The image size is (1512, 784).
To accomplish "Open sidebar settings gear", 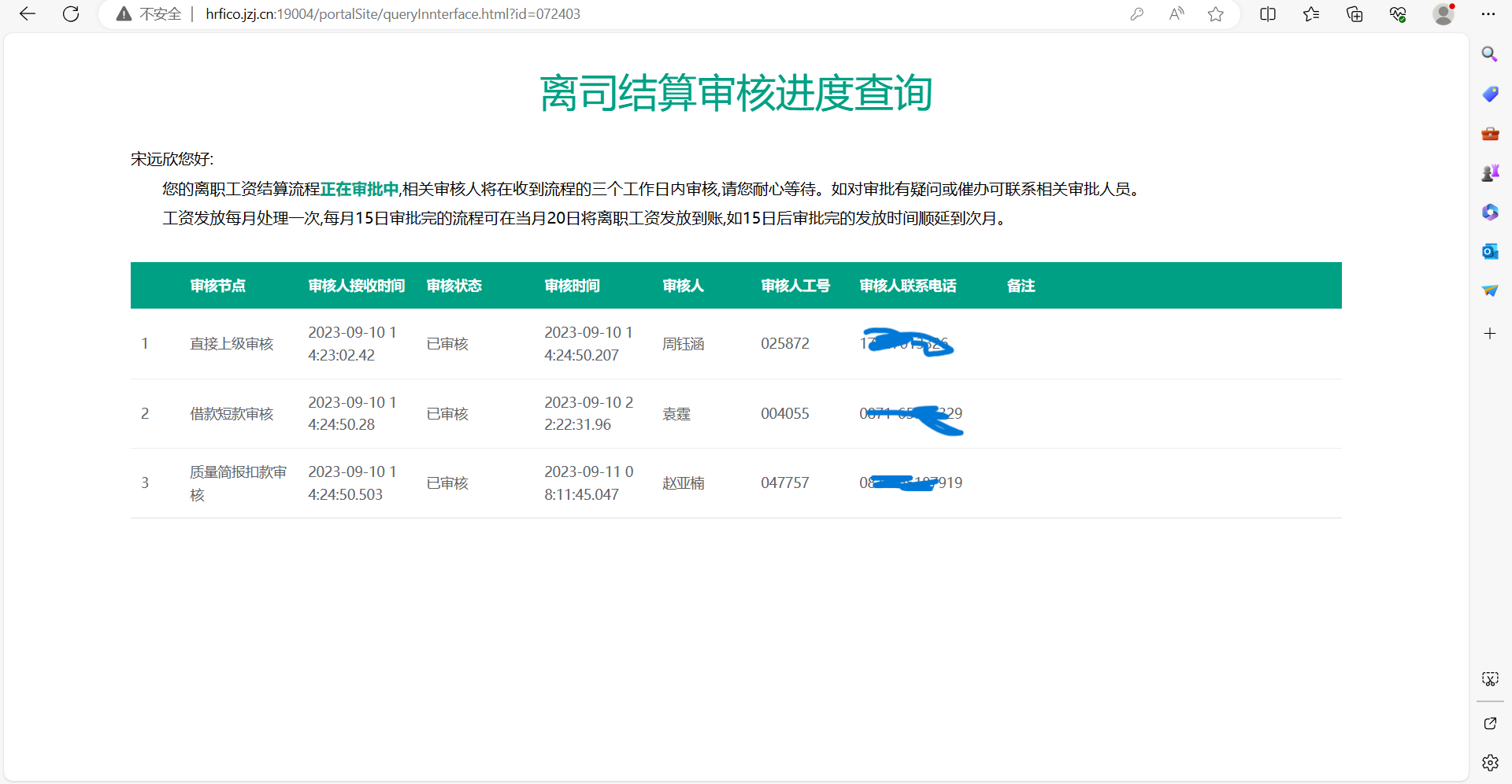I will point(1490,763).
